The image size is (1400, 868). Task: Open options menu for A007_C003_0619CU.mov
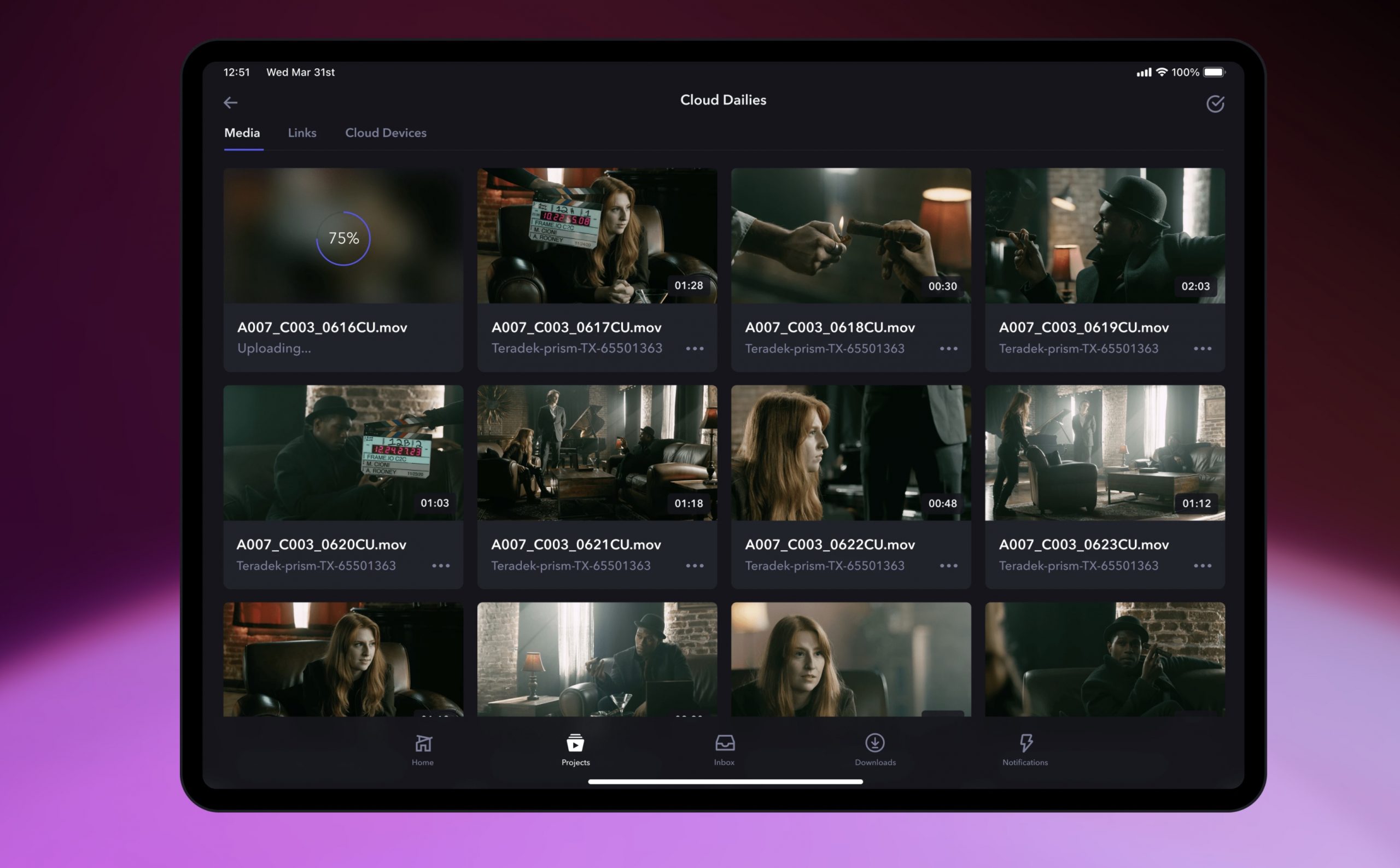click(1202, 349)
